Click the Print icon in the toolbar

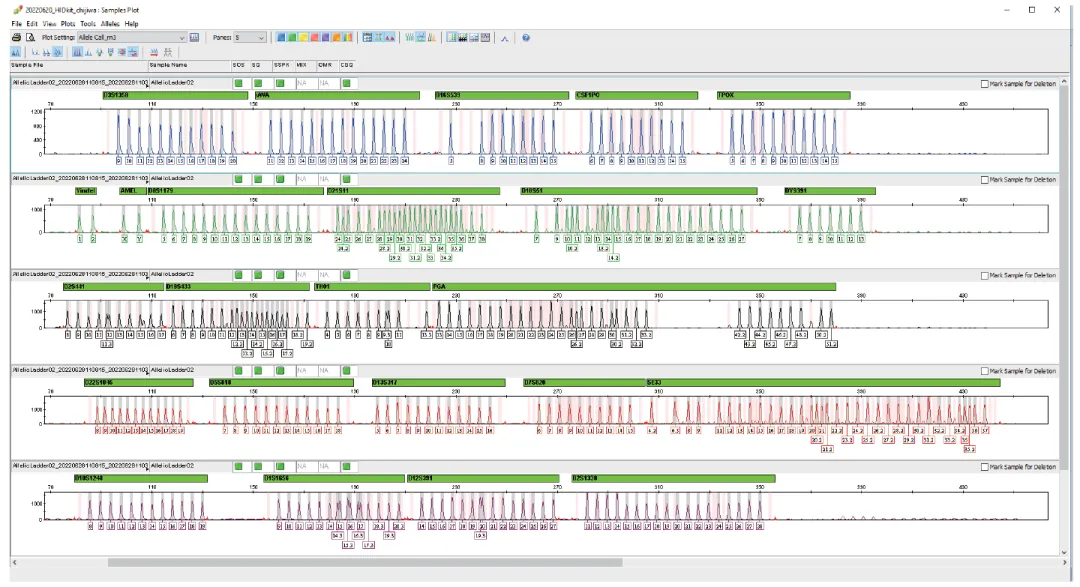[x=16, y=37]
